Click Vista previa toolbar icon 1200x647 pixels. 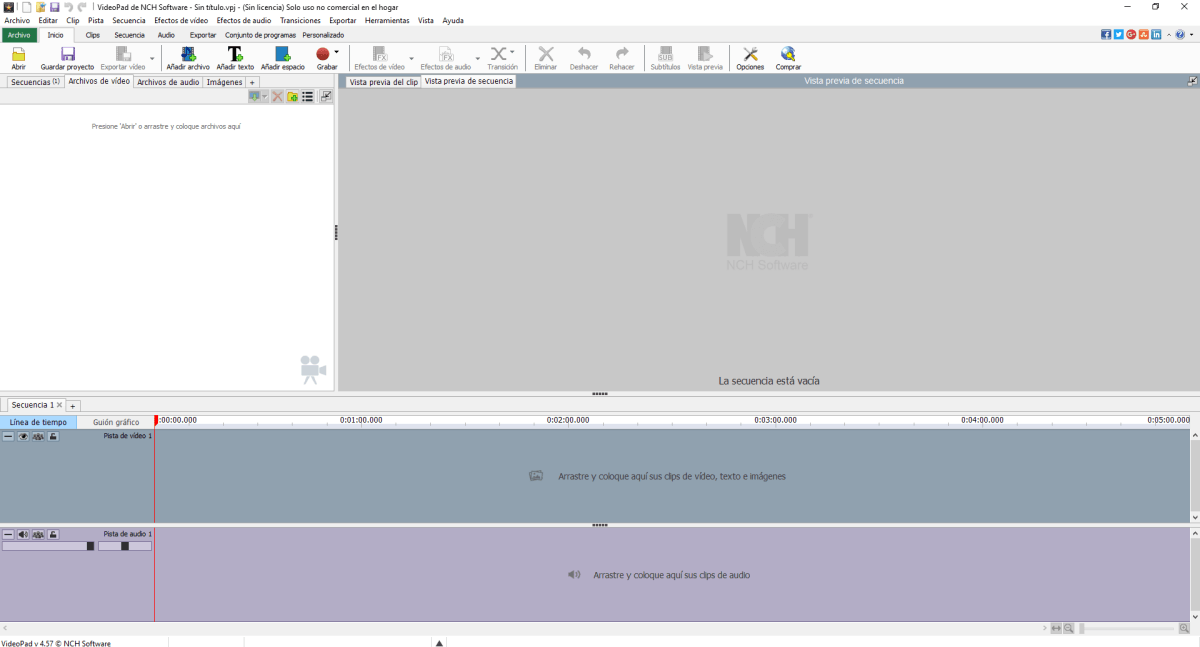[x=705, y=54]
